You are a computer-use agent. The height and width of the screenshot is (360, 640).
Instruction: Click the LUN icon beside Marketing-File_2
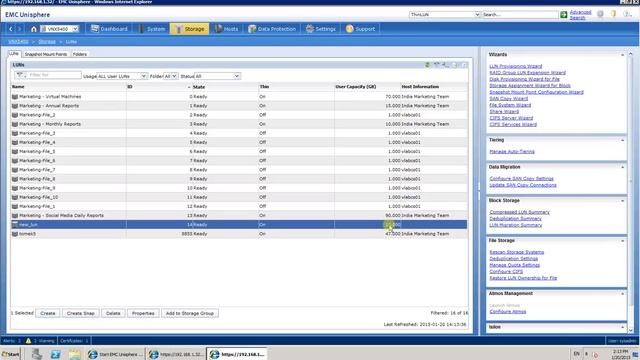(15, 115)
